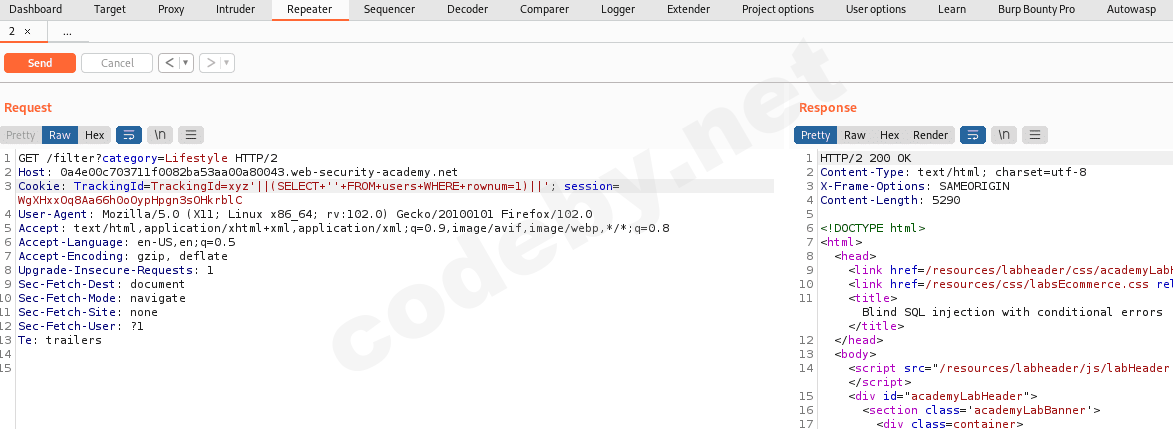Viewport: 1173px width, 429px height.
Task: Select Repeater sub-tab 2
Action: coord(12,31)
